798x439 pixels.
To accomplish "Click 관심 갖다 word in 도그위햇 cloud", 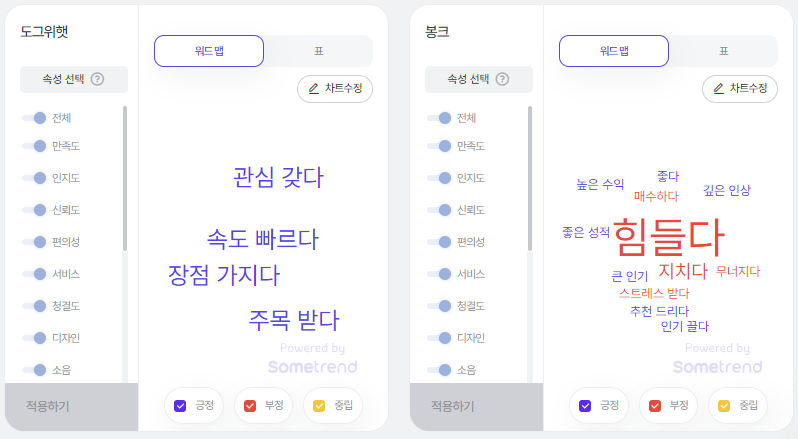I will 278,178.
